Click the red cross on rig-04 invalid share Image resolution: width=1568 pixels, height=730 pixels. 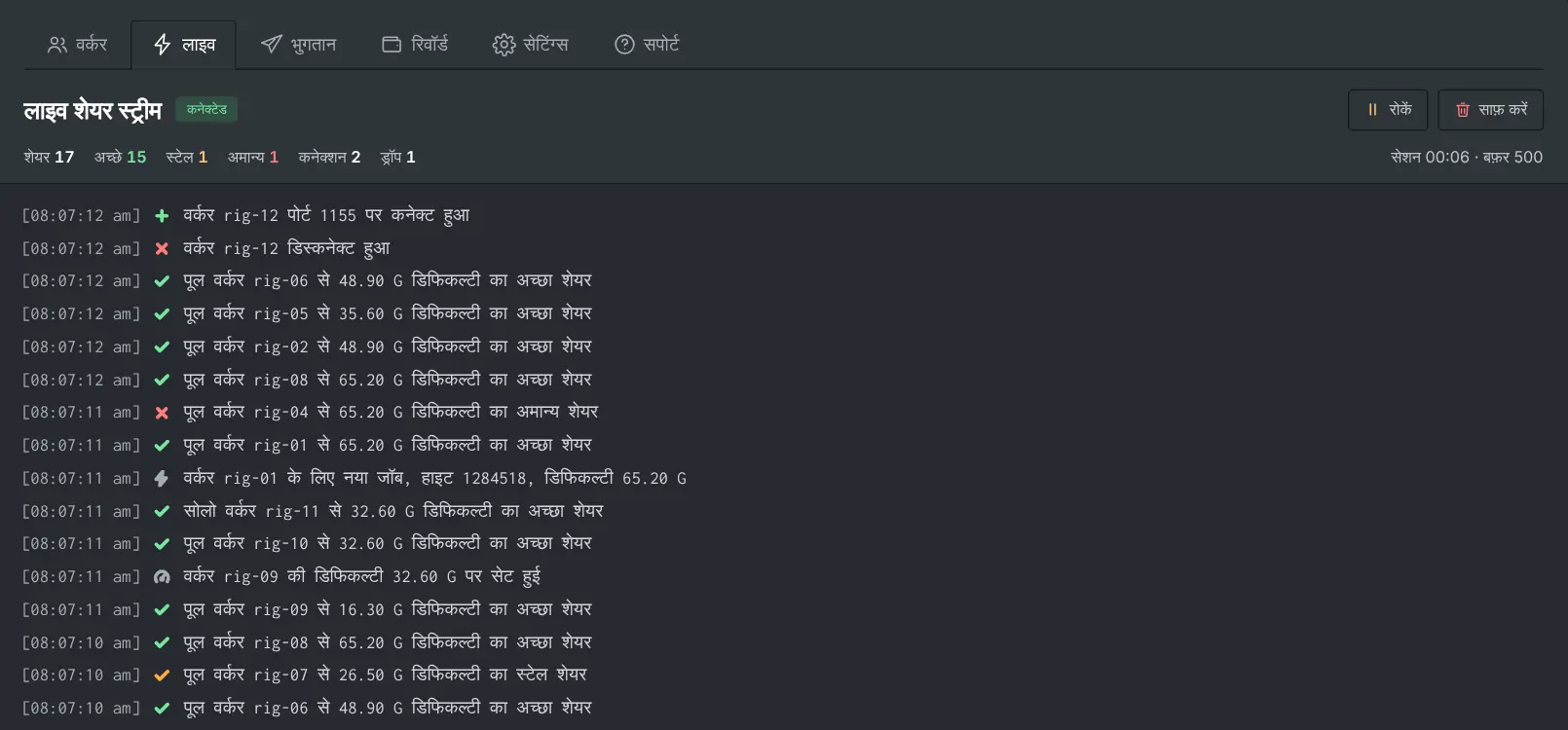click(x=162, y=413)
